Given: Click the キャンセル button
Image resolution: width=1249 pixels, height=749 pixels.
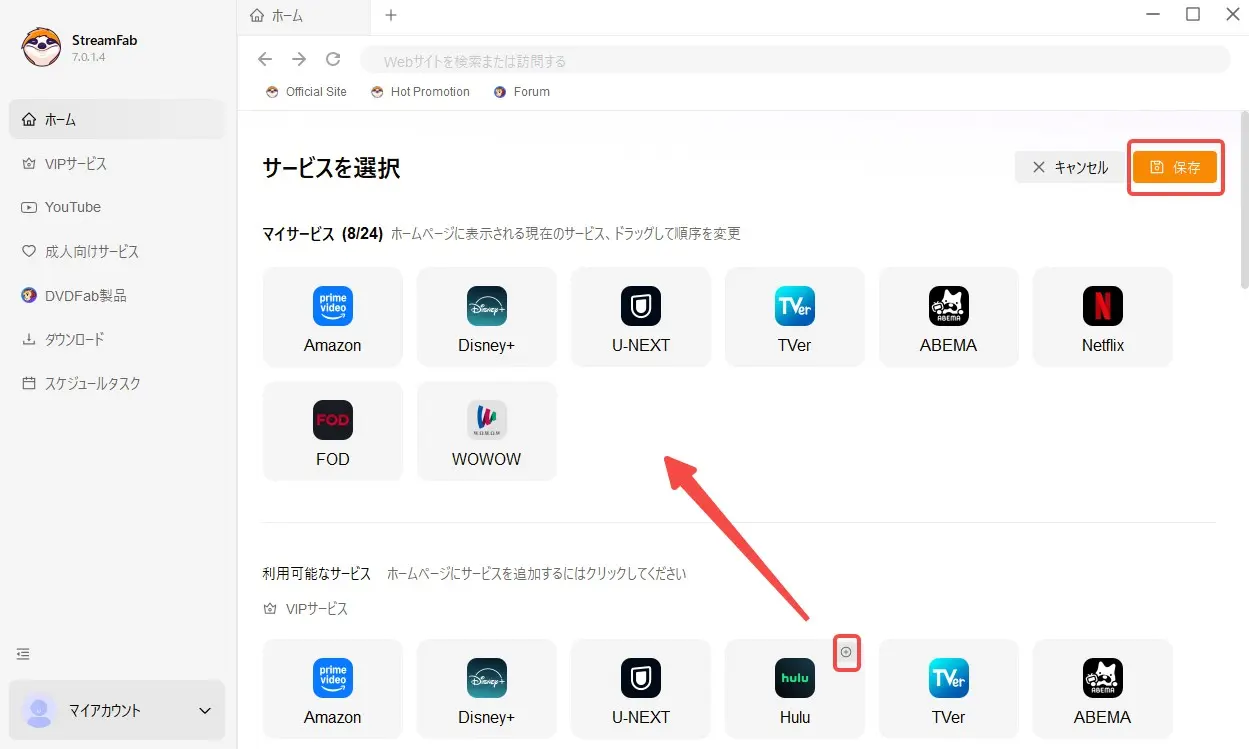Looking at the screenshot, I should pyautogui.click(x=1070, y=167).
